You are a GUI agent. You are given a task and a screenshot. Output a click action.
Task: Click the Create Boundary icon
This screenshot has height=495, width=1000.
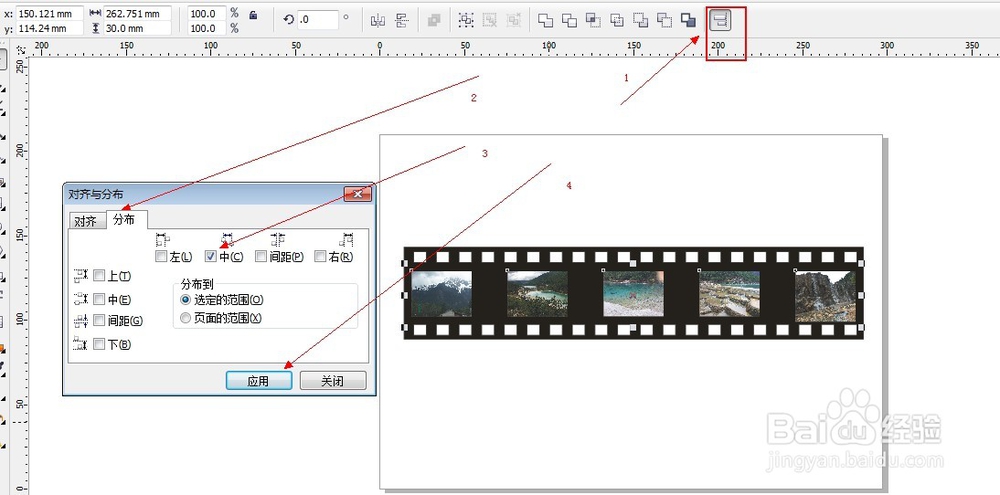688,20
